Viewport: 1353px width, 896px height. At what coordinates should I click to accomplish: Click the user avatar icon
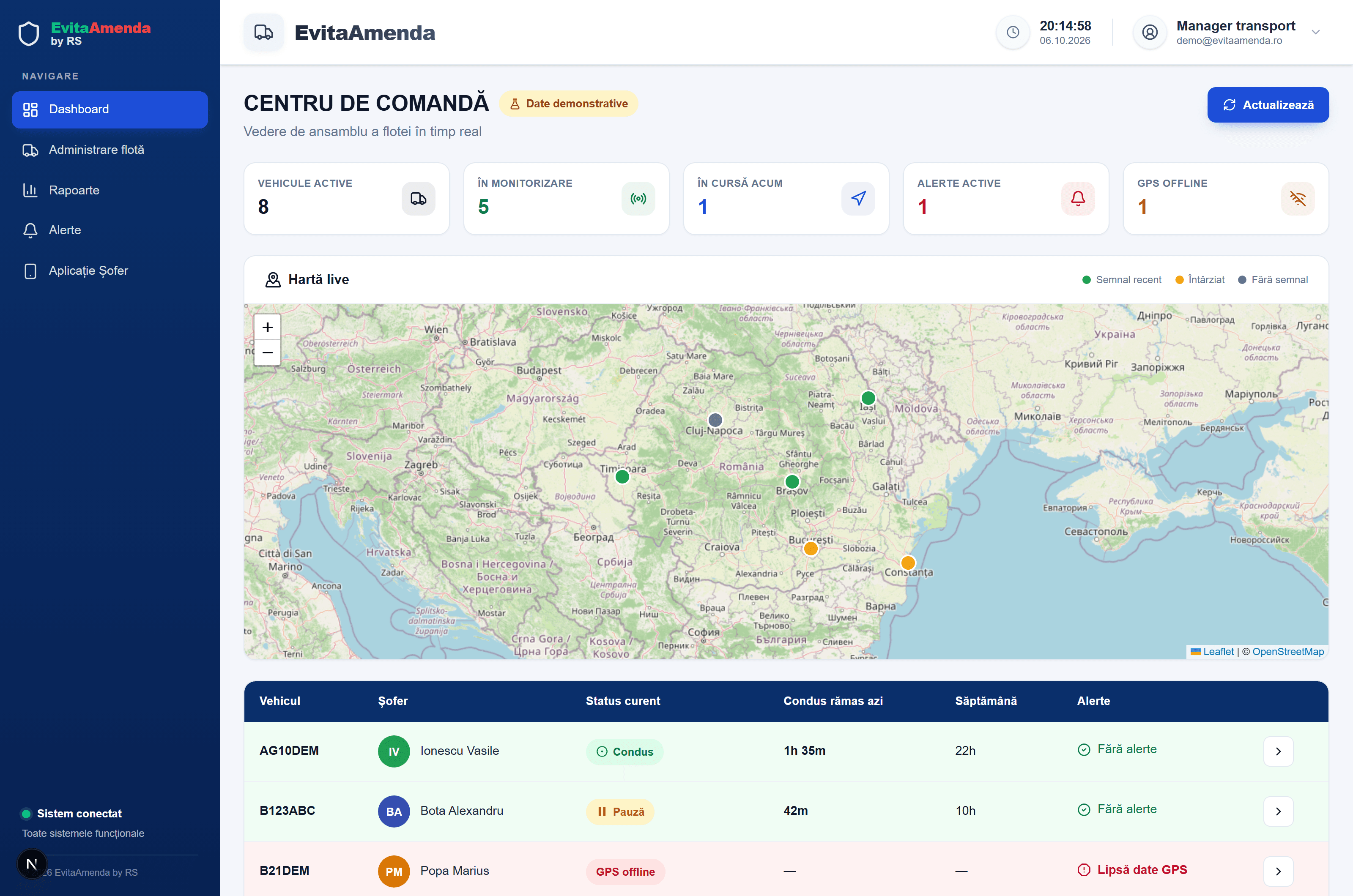(1150, 33)
